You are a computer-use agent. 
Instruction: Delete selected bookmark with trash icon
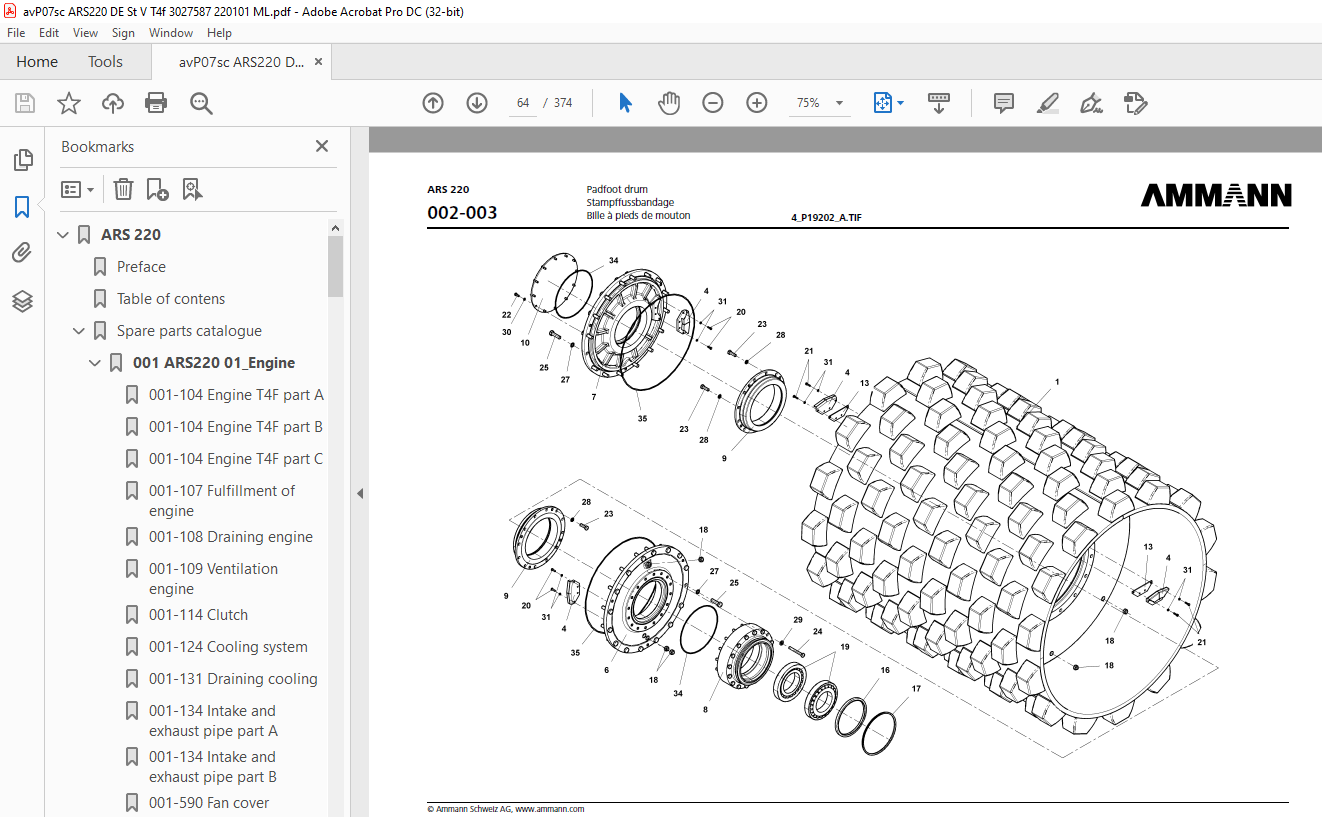click(x=123, y=189)
